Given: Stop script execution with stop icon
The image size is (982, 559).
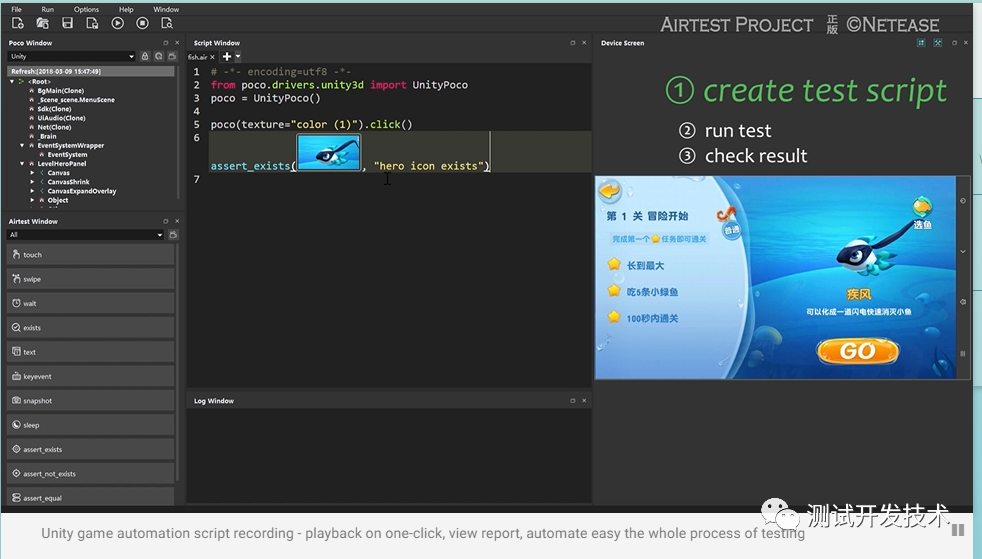Looking at the screenshot, I should click(142, 23).
